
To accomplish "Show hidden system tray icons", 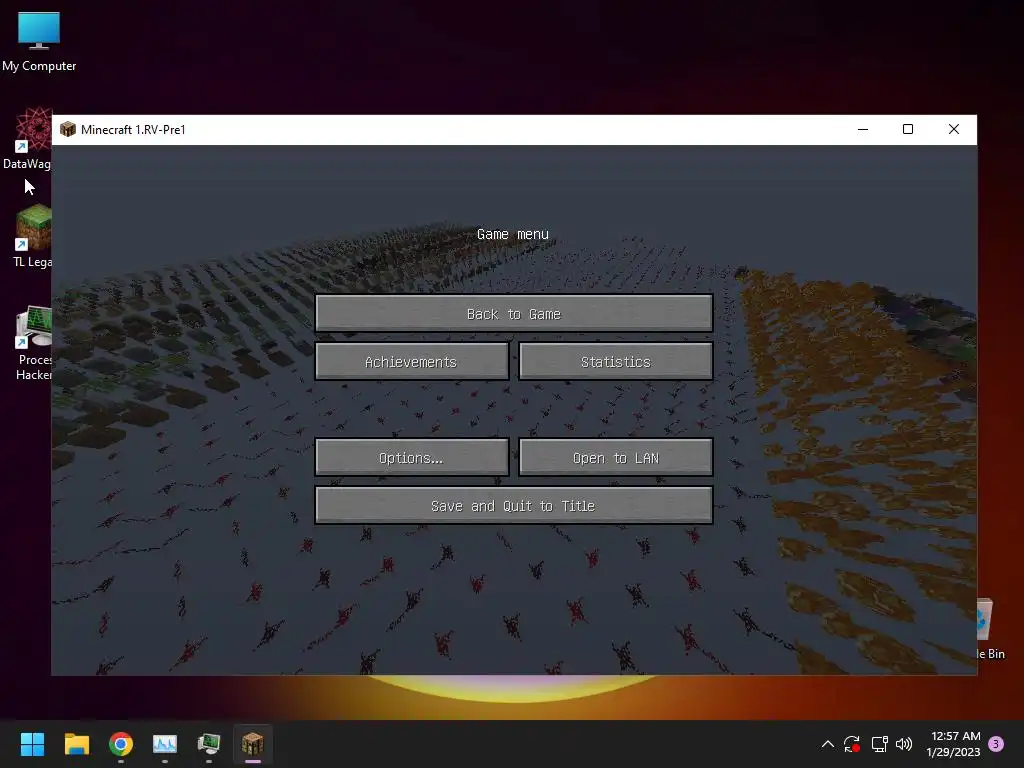I will click(827, 744).
